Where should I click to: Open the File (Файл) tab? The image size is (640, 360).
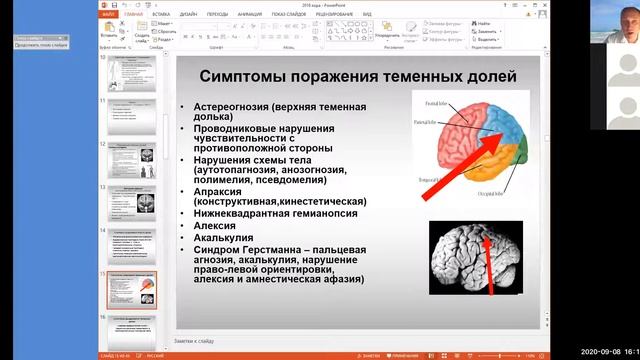(108, 14)
